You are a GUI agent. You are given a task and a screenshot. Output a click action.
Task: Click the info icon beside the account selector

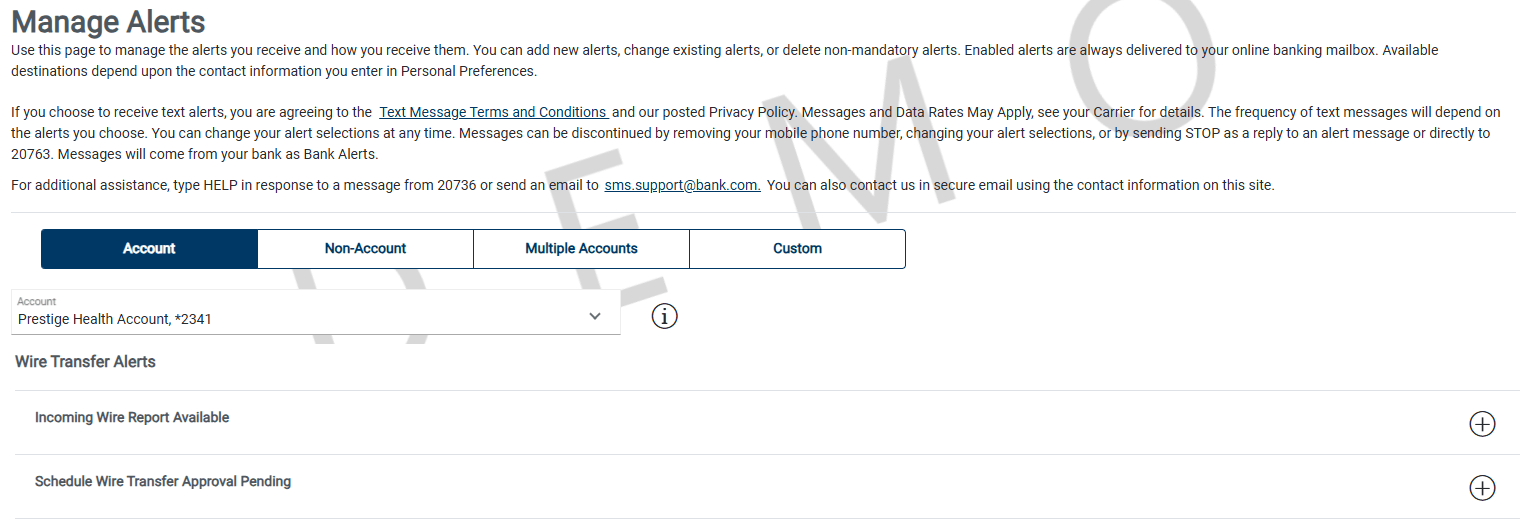coord(664,316)
